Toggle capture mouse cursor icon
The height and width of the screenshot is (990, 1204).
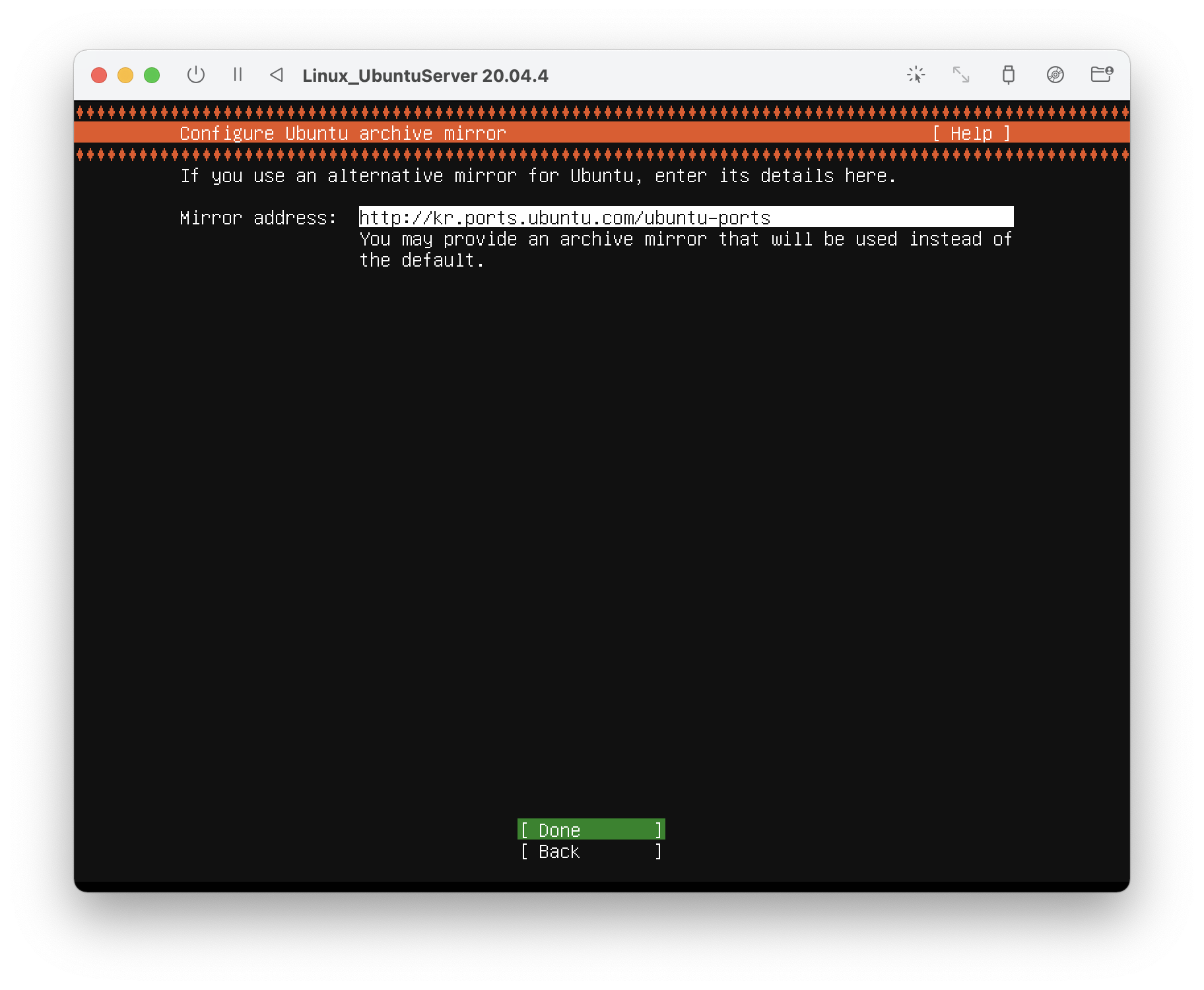point(916,75)
